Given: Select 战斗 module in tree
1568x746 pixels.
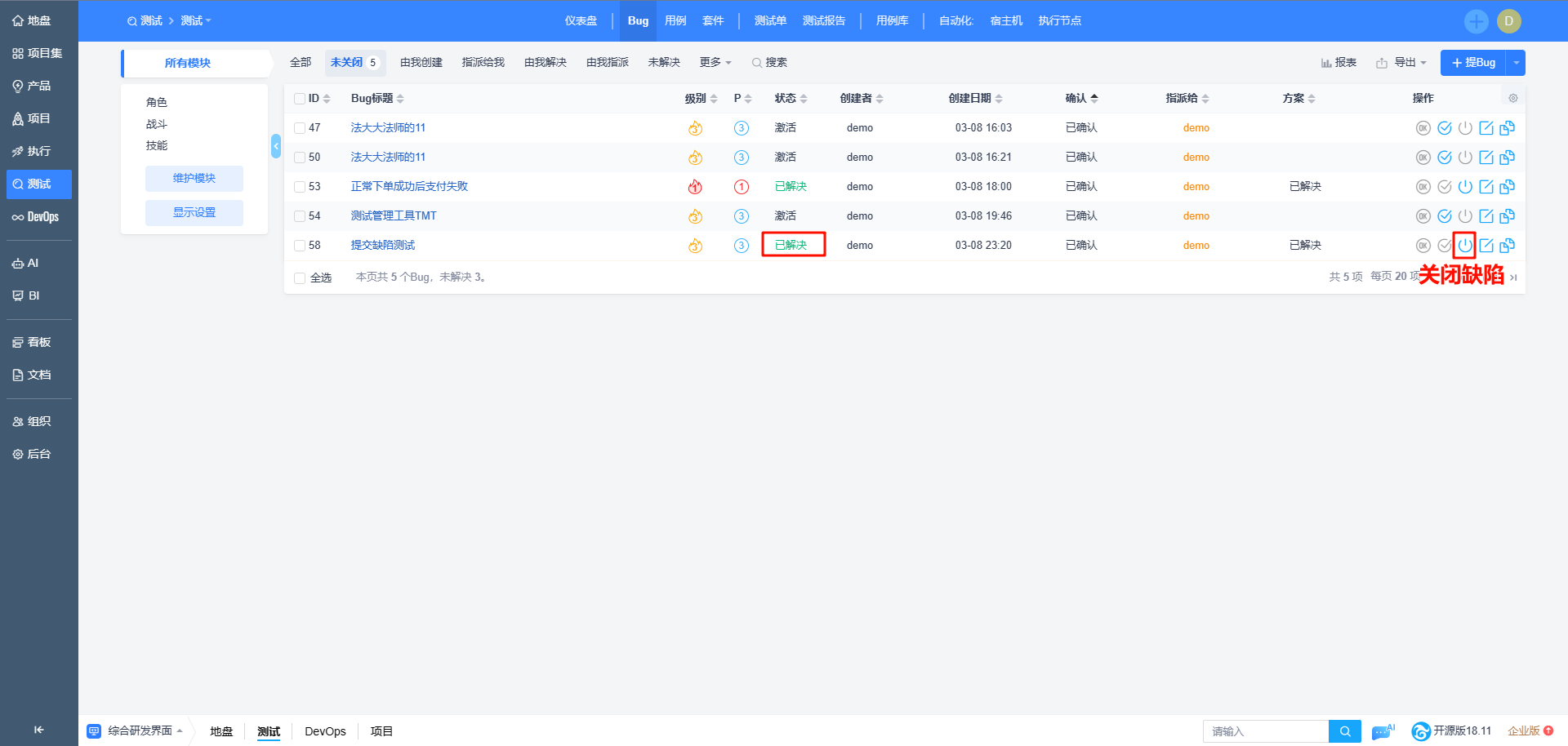Looking at the screenshot, I should (x=157, y=124).
